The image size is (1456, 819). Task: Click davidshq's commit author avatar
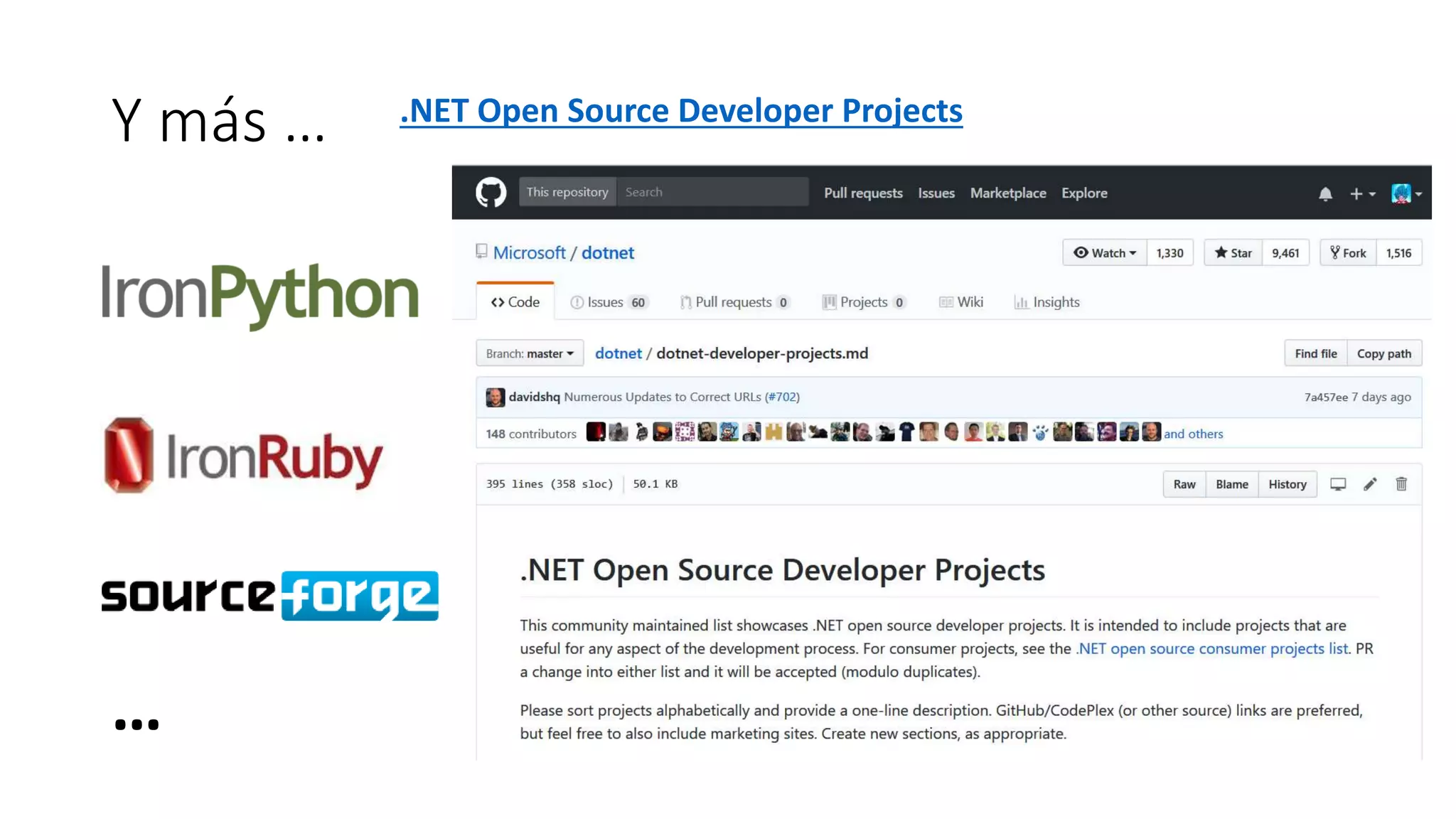pos(495,397)
